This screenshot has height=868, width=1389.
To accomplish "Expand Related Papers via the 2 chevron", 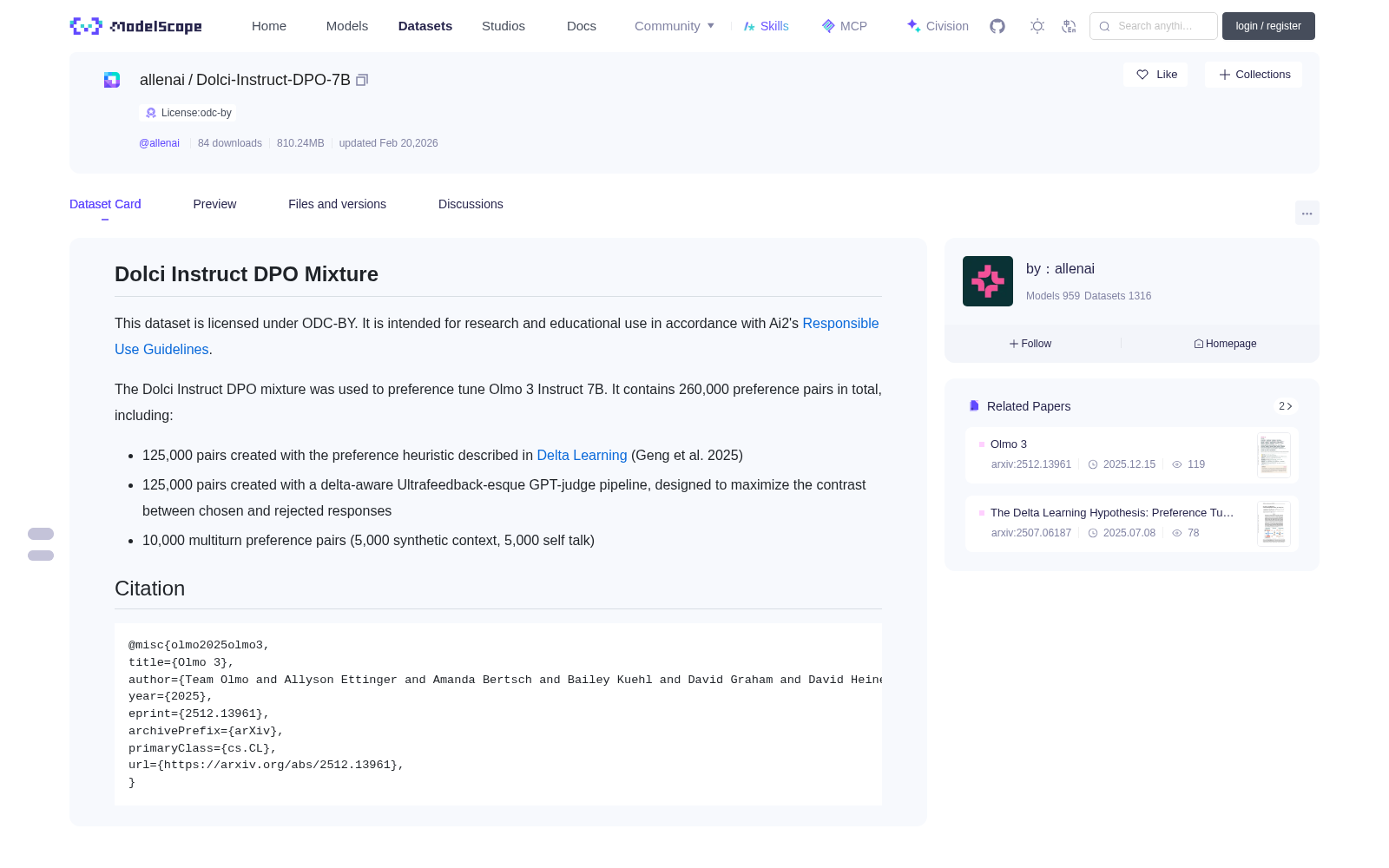I will [1286, 406].
